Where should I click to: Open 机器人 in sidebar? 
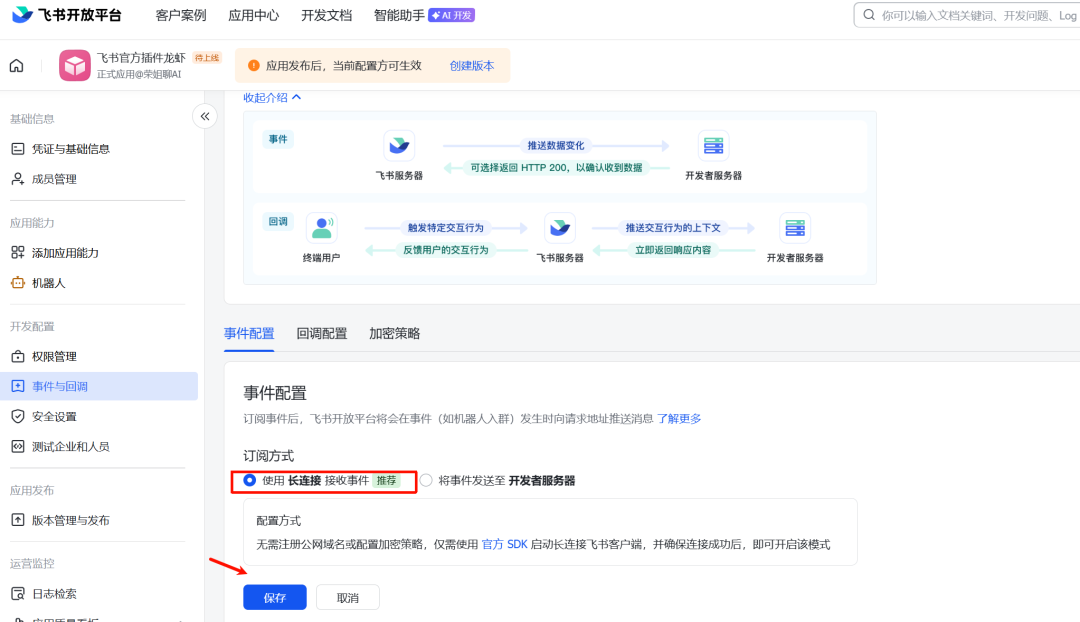[48, 283]
